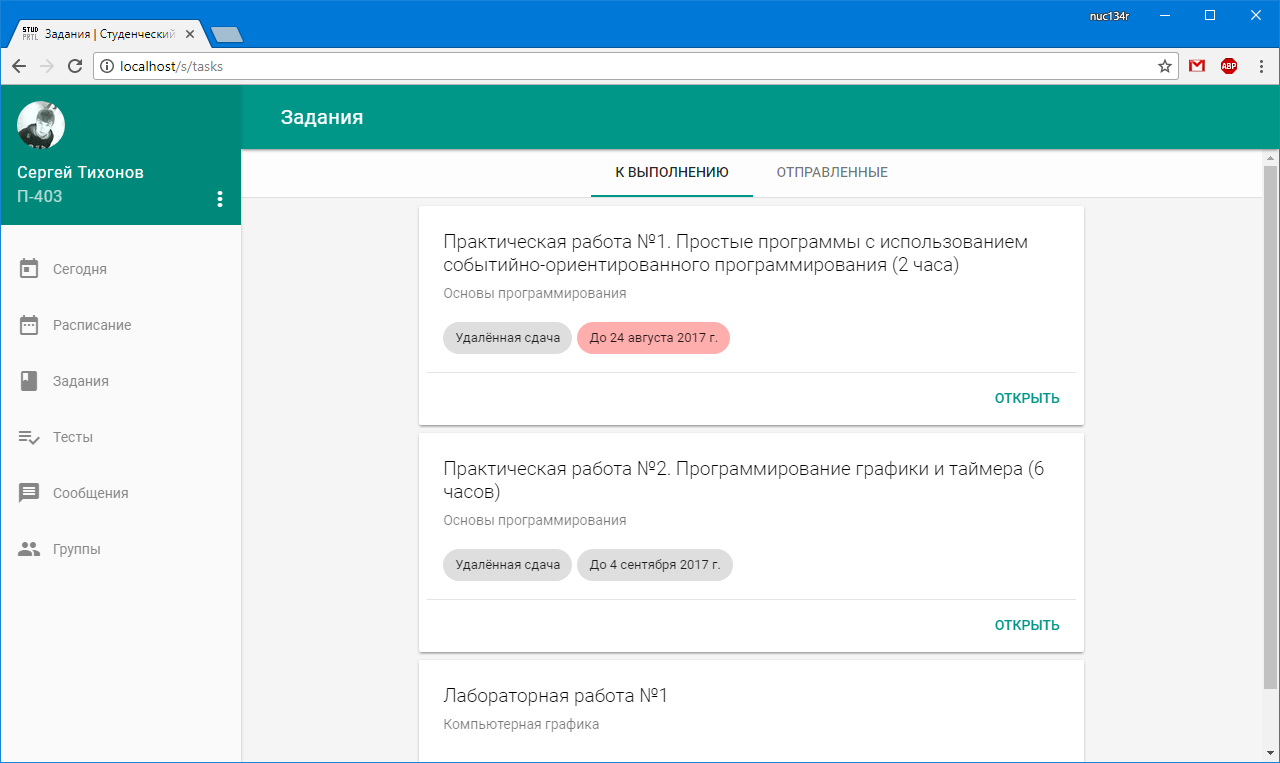Open the profile three-dot menu
Image resolution: width=1280 pixels, height=763 pixels.
(x=220, y=199)
